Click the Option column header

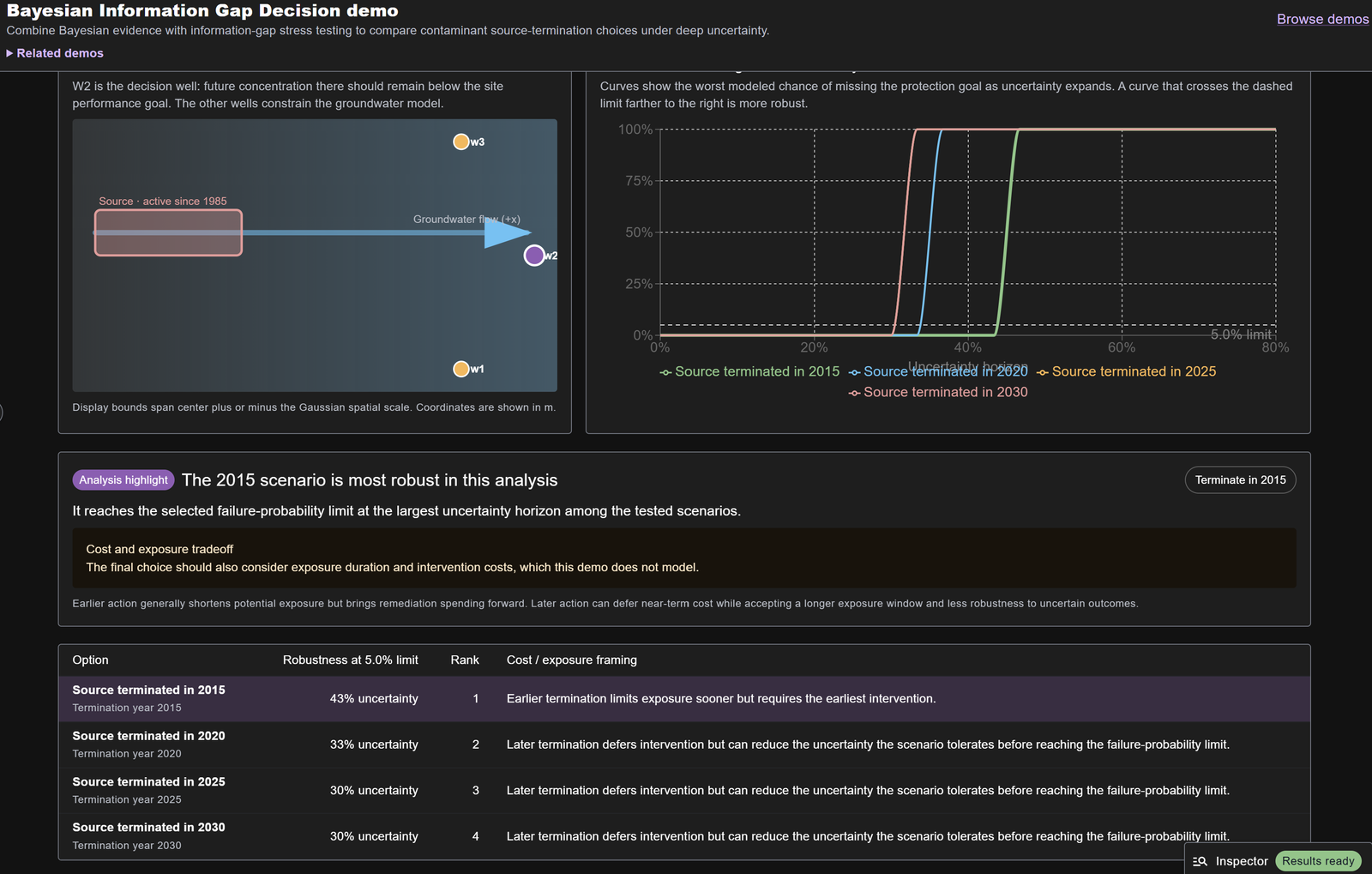pyautogui.click(x=90, y=660)
